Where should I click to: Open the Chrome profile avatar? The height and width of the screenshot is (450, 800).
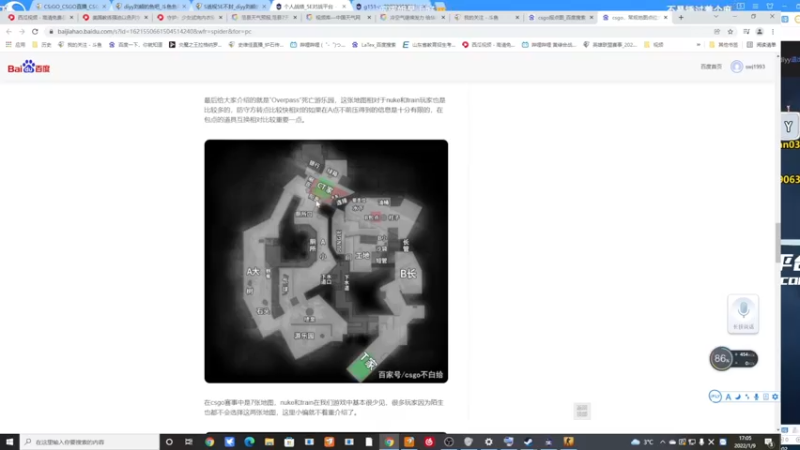759,32
